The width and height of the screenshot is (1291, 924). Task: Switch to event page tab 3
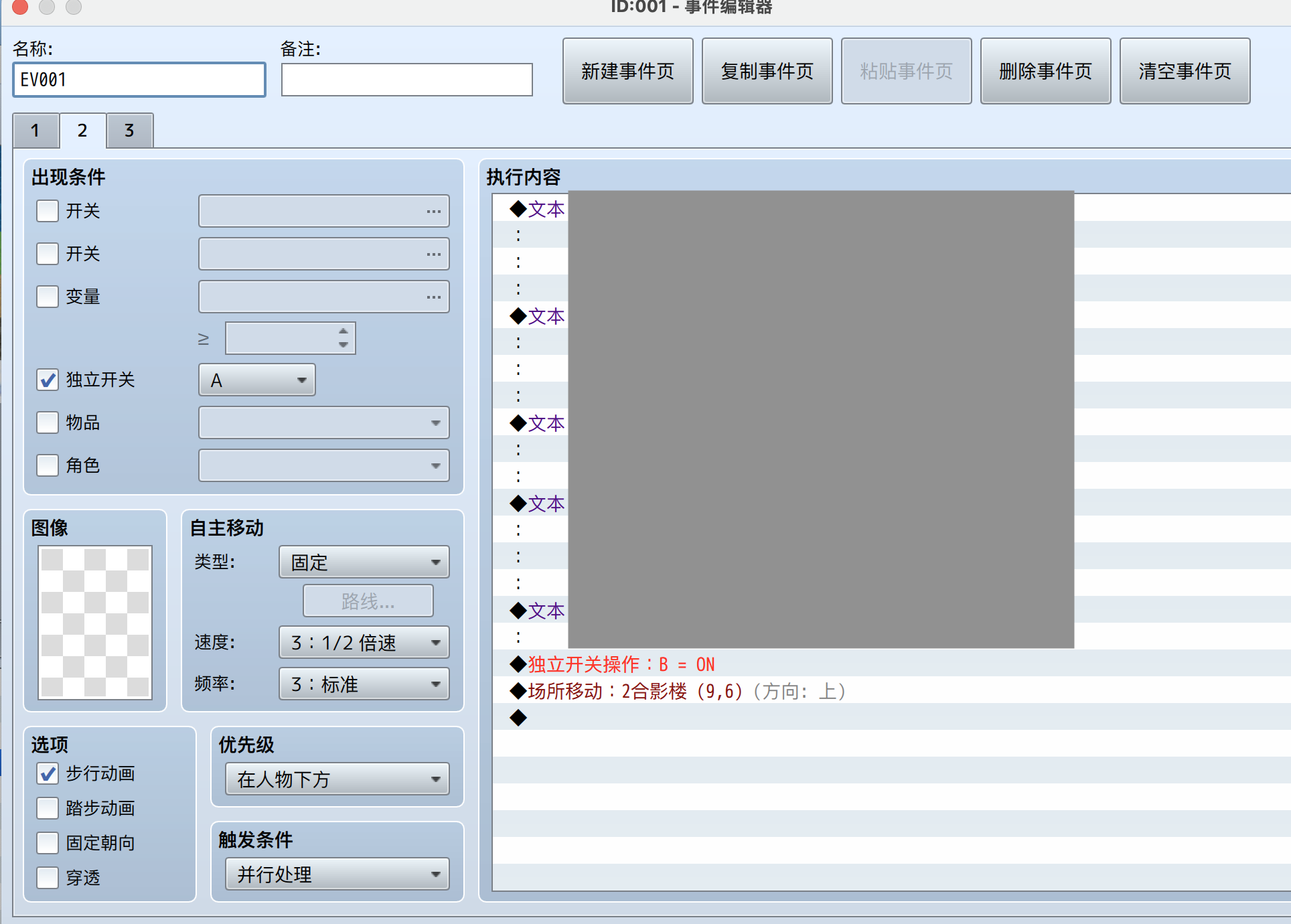pos(129,131)
